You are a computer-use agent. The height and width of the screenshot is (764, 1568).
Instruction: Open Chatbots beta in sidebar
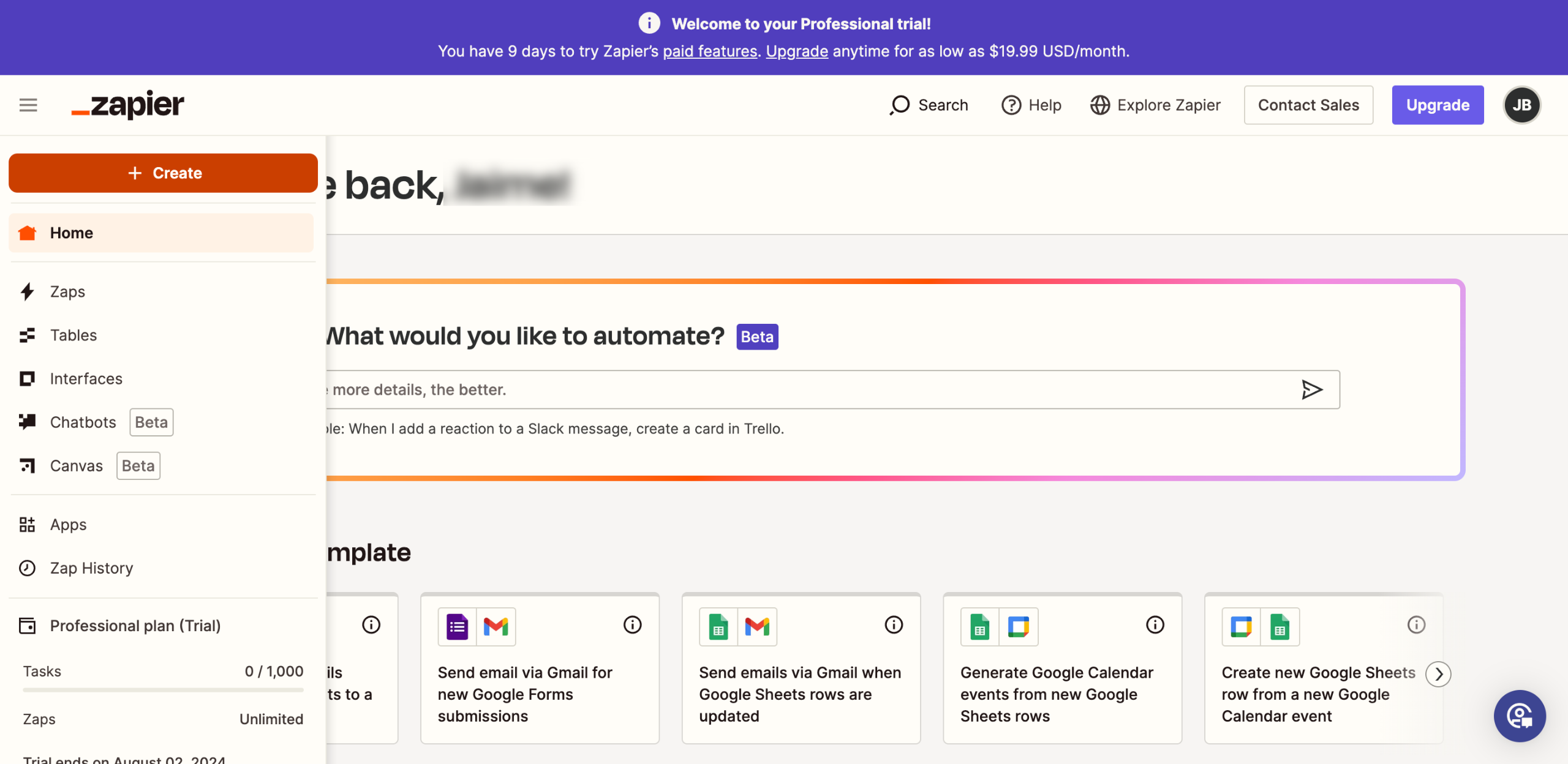tap(83, 422)
